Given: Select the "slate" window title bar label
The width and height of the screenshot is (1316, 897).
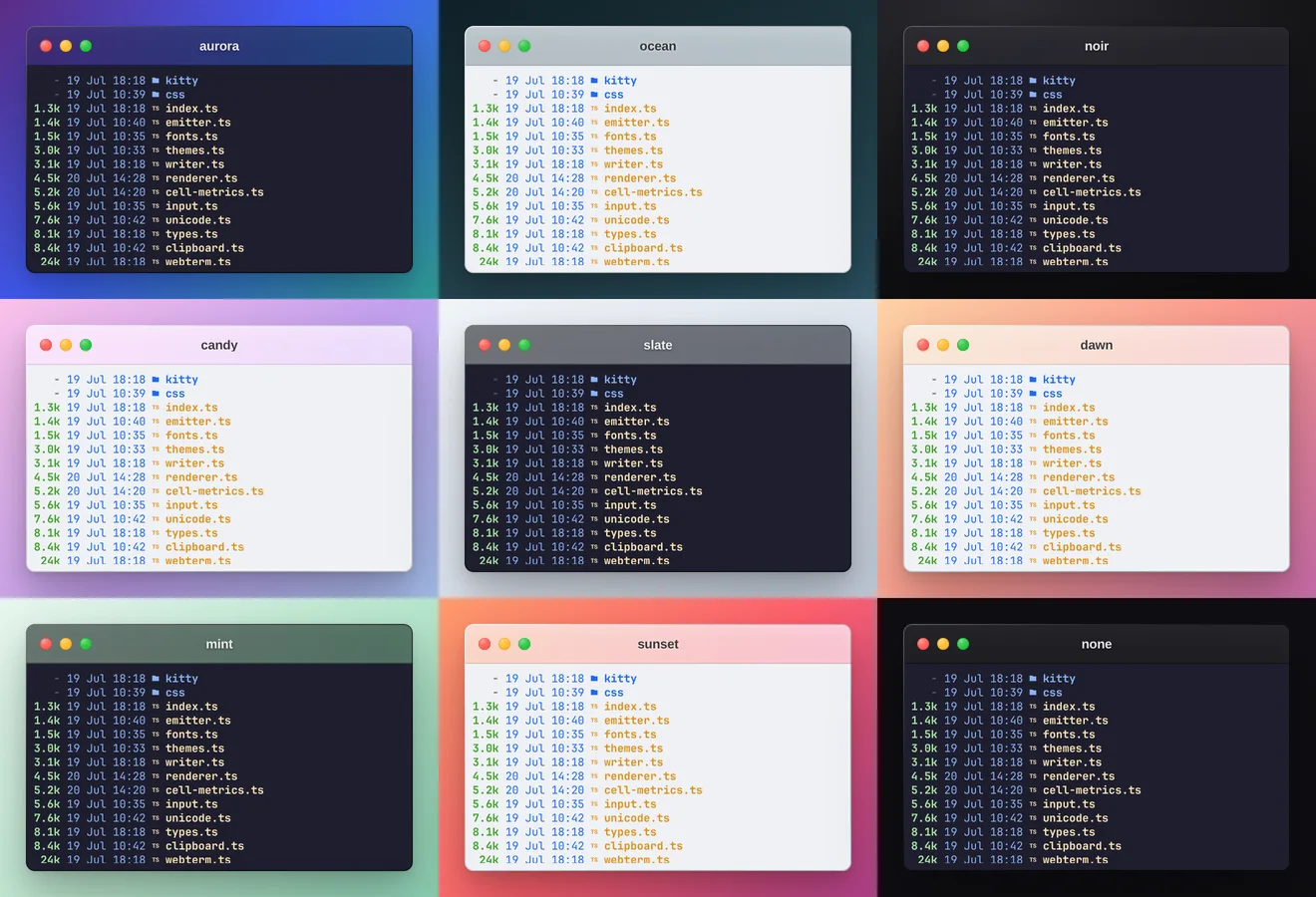Looking at the screenshot, I should (x=658, y=345).
